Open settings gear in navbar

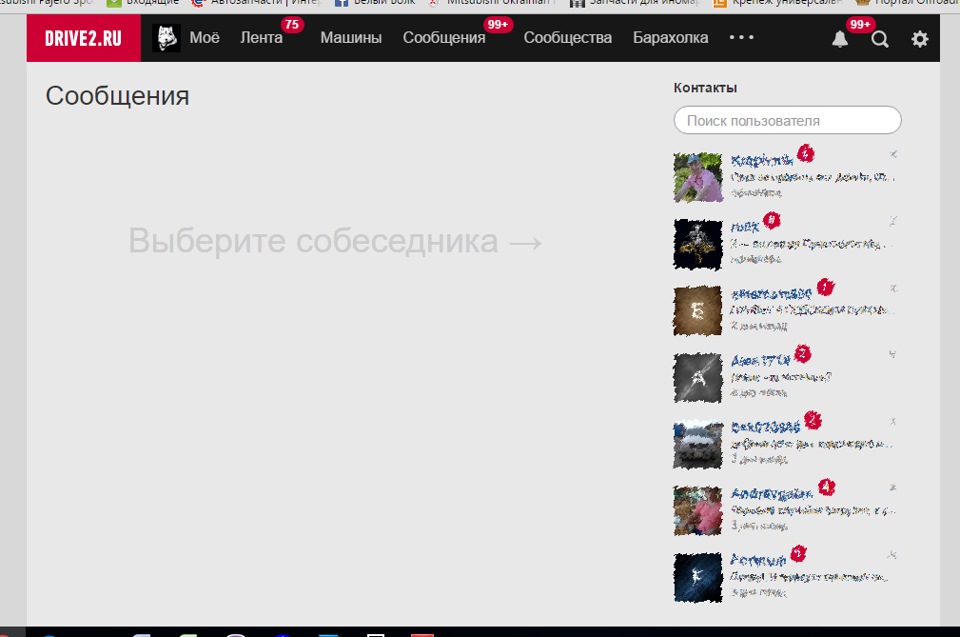[920, 39]
